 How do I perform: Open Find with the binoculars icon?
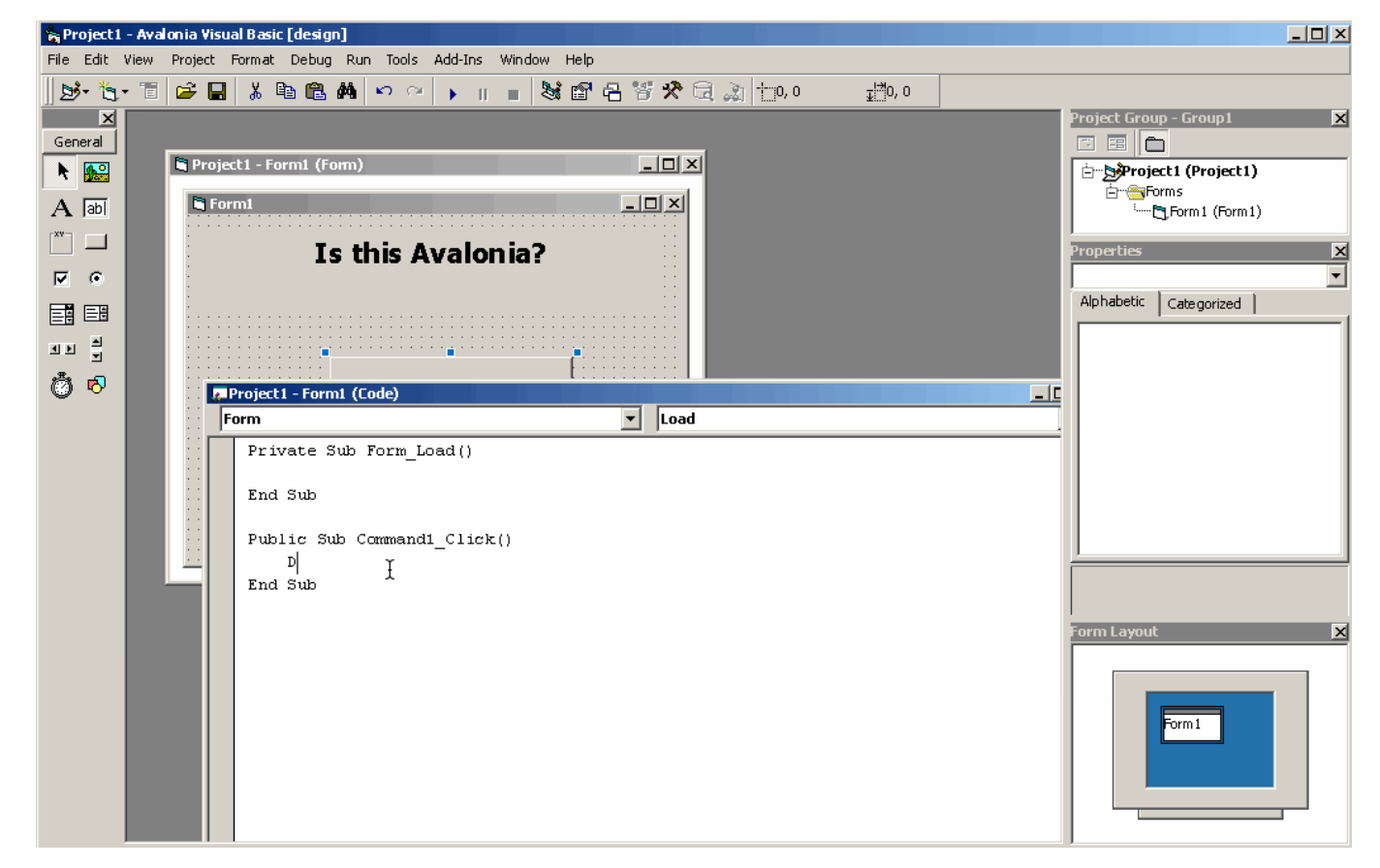346,92
